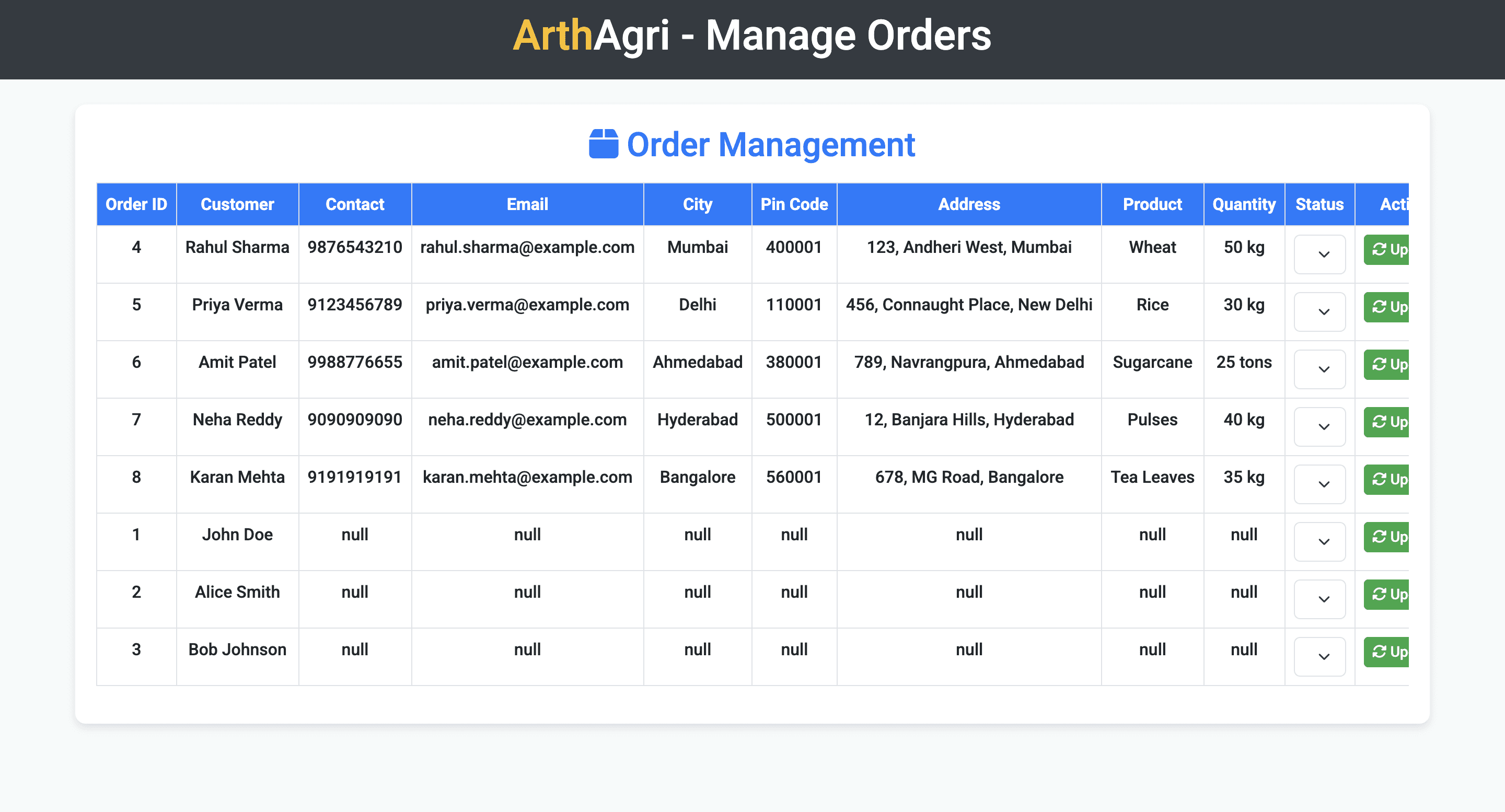Viewport: 1505px width, 812px height.
Task: Click Update button for Priya Verma's order
Action: 1387,307
